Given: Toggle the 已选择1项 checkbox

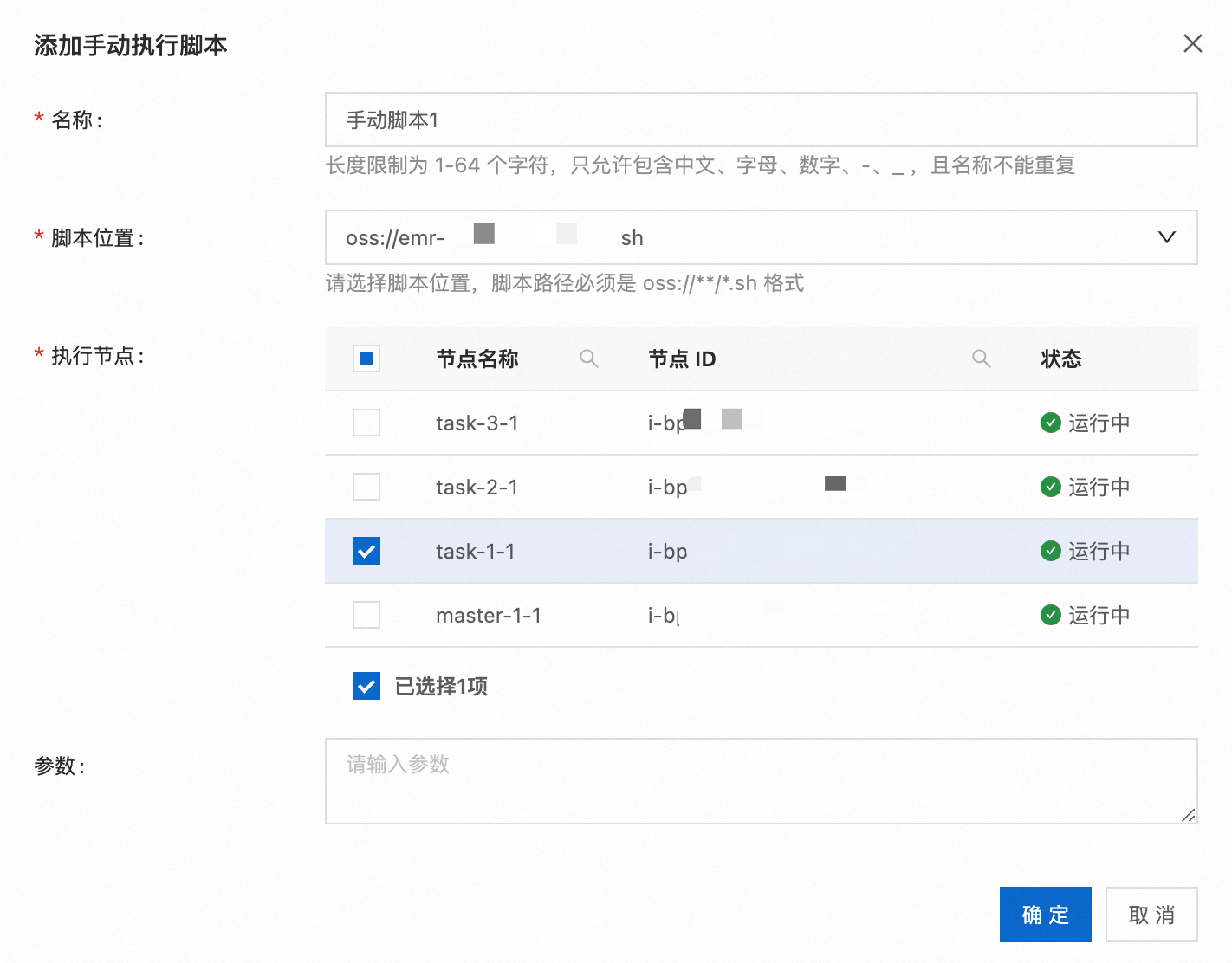Looking at the screenshot, I should coord(366,686).
